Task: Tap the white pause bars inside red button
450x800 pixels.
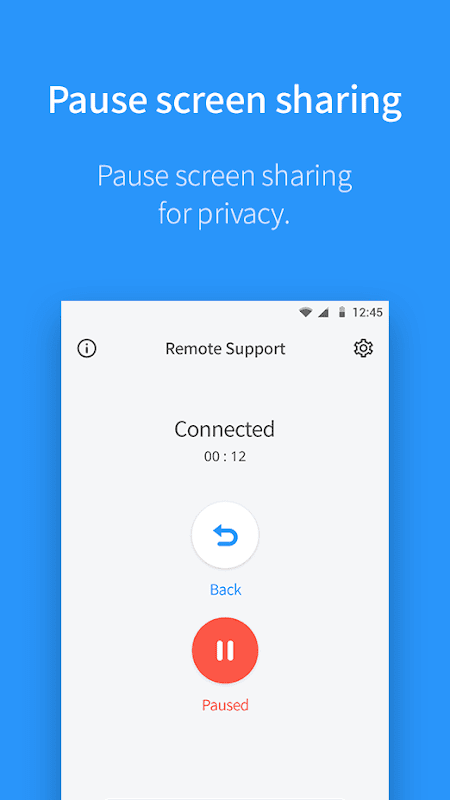Action: click(x=225, y=650)
